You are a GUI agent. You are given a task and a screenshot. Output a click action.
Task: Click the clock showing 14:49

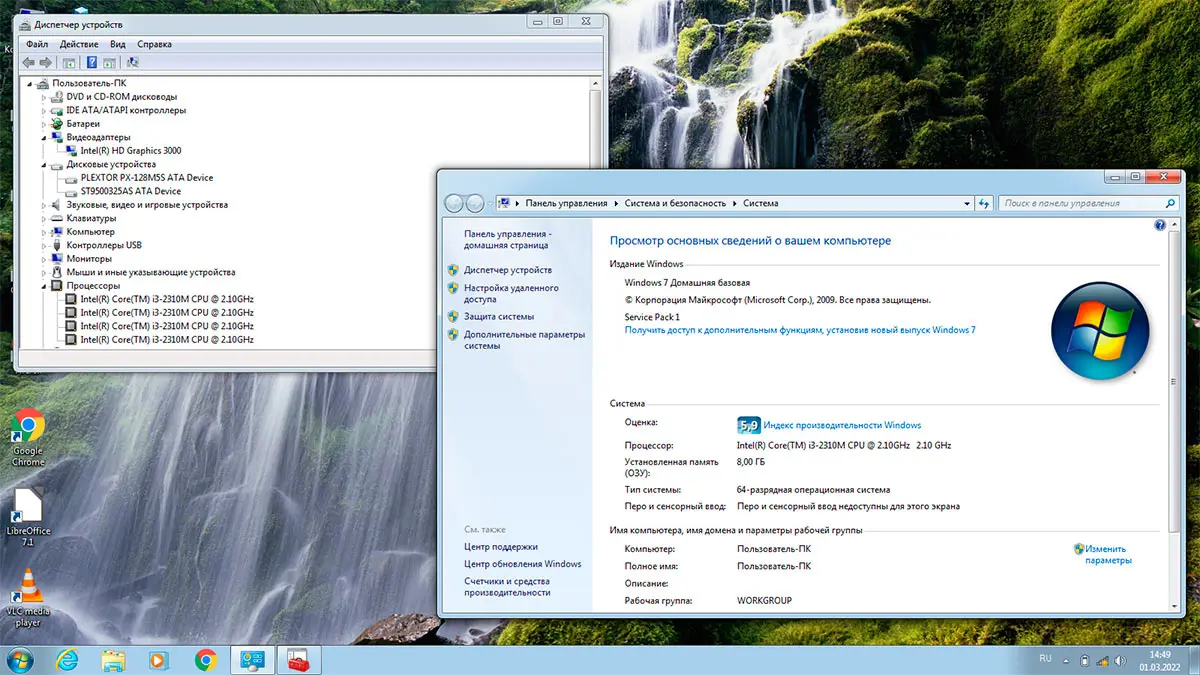[1160, 654]
